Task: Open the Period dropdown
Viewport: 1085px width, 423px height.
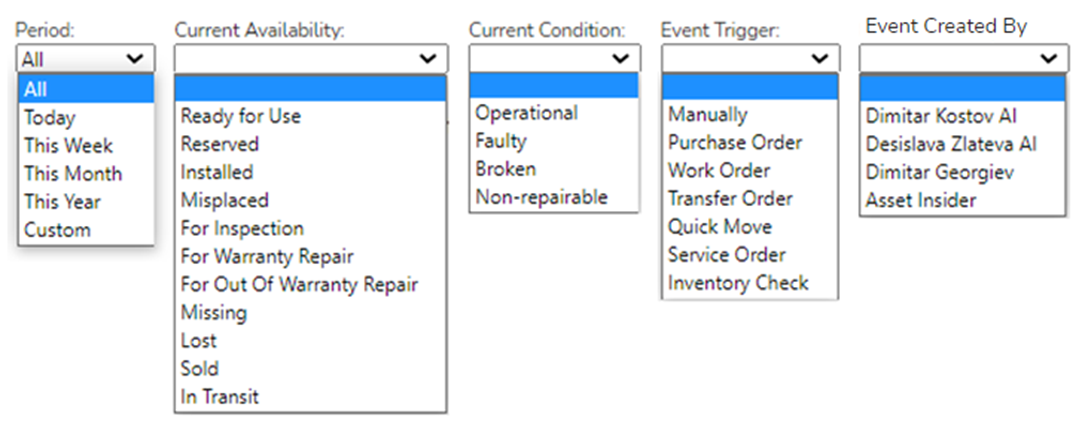Action: tap(86, 59)
